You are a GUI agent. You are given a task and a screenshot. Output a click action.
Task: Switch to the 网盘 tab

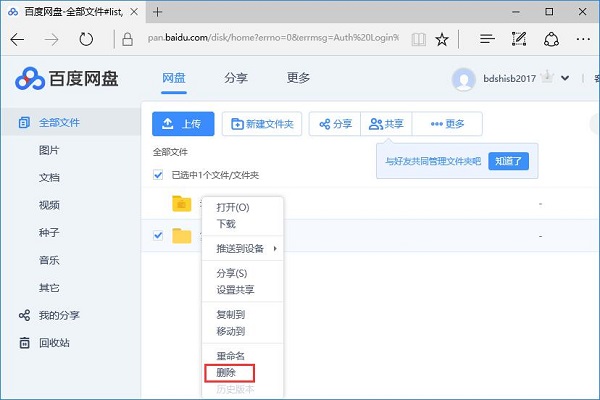tap(174, 78)
